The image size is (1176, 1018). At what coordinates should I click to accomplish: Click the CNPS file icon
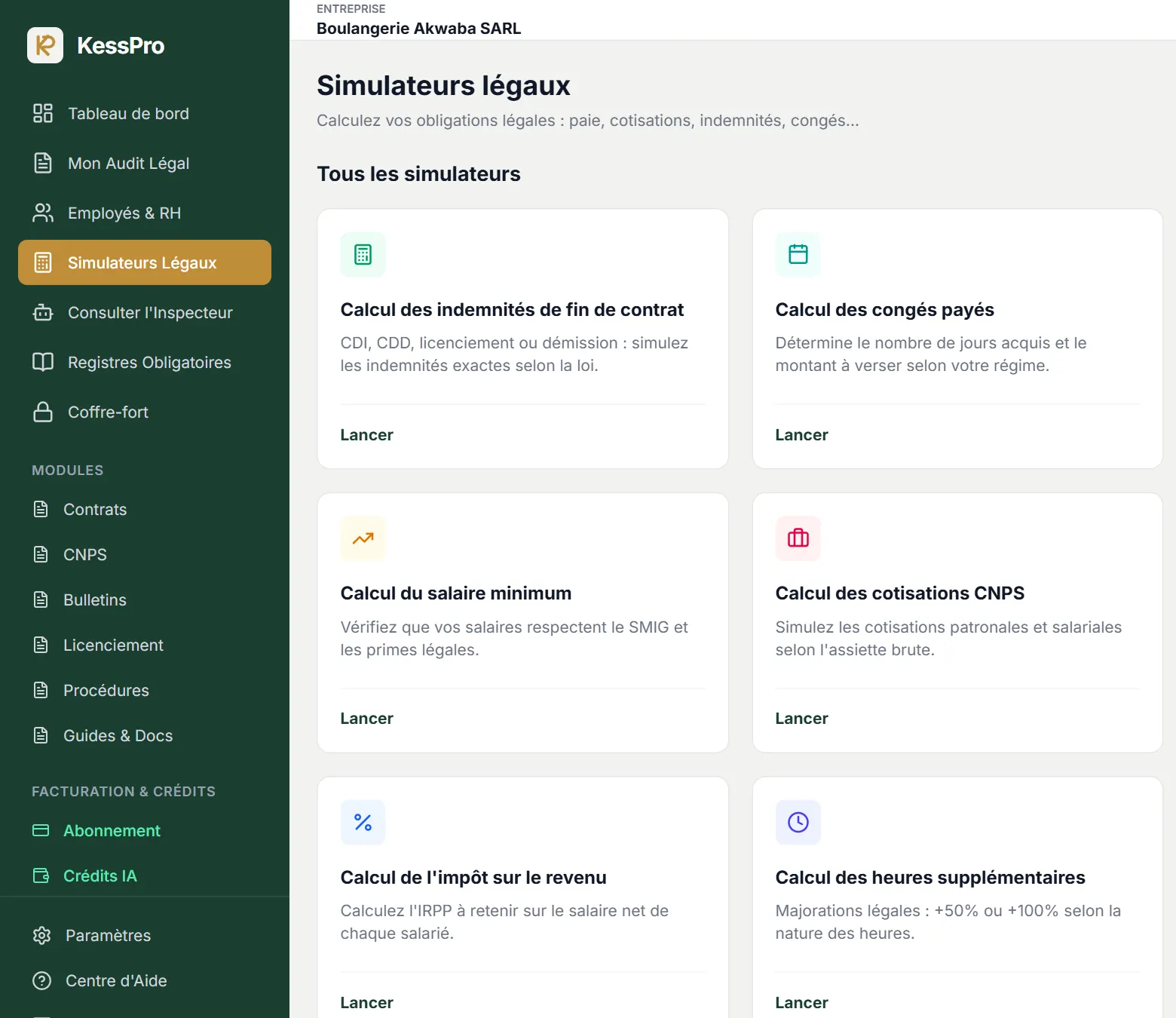pos(41,554)
